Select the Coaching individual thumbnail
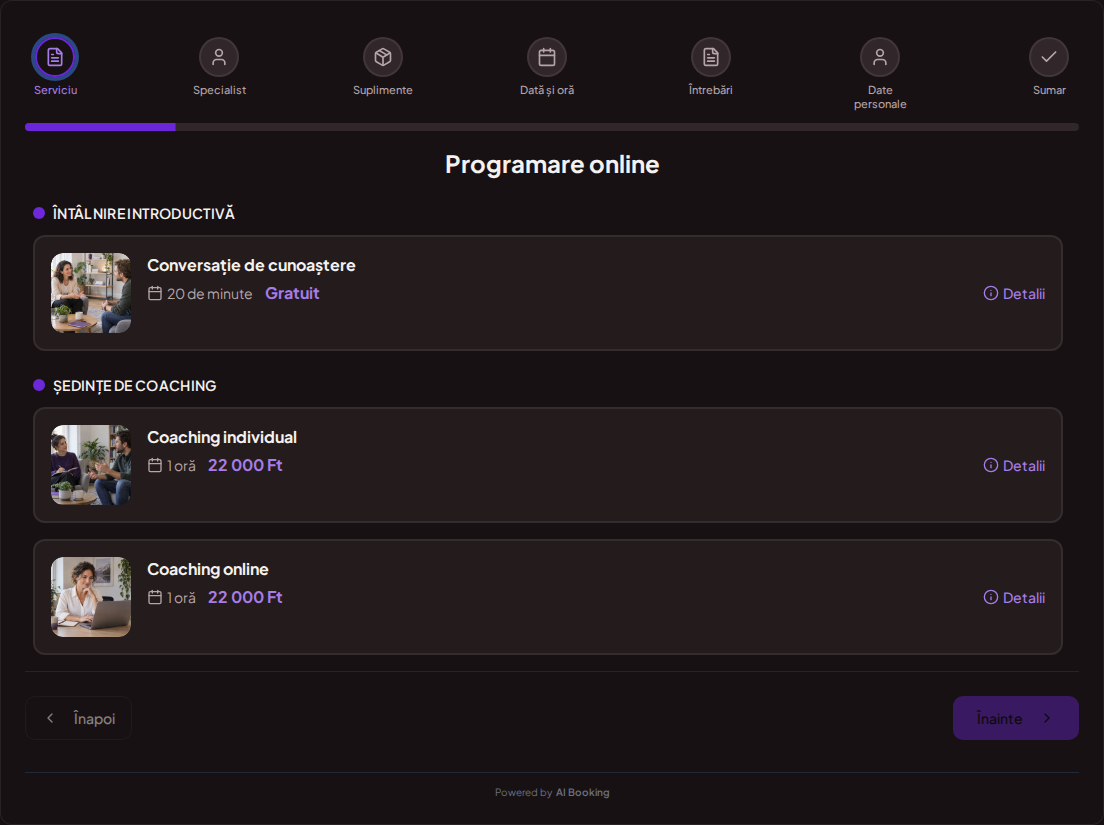The height and width of the screenshot is (825, 1104). [x=91, y=465]
